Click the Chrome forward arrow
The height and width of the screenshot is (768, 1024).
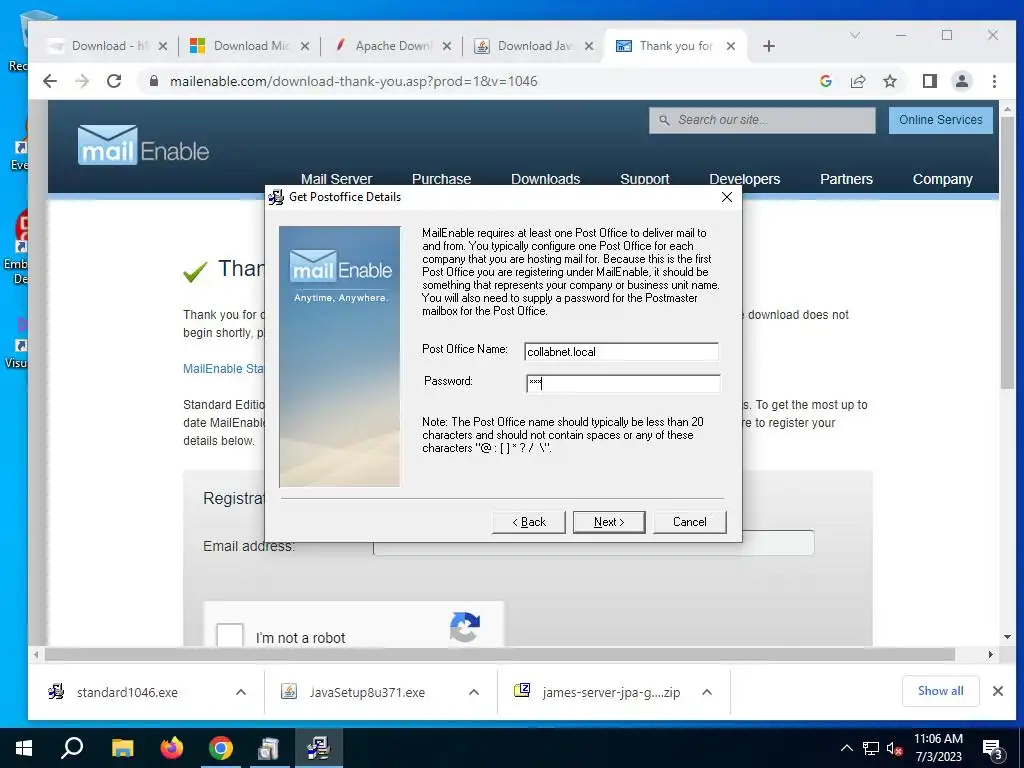[82, 81]
